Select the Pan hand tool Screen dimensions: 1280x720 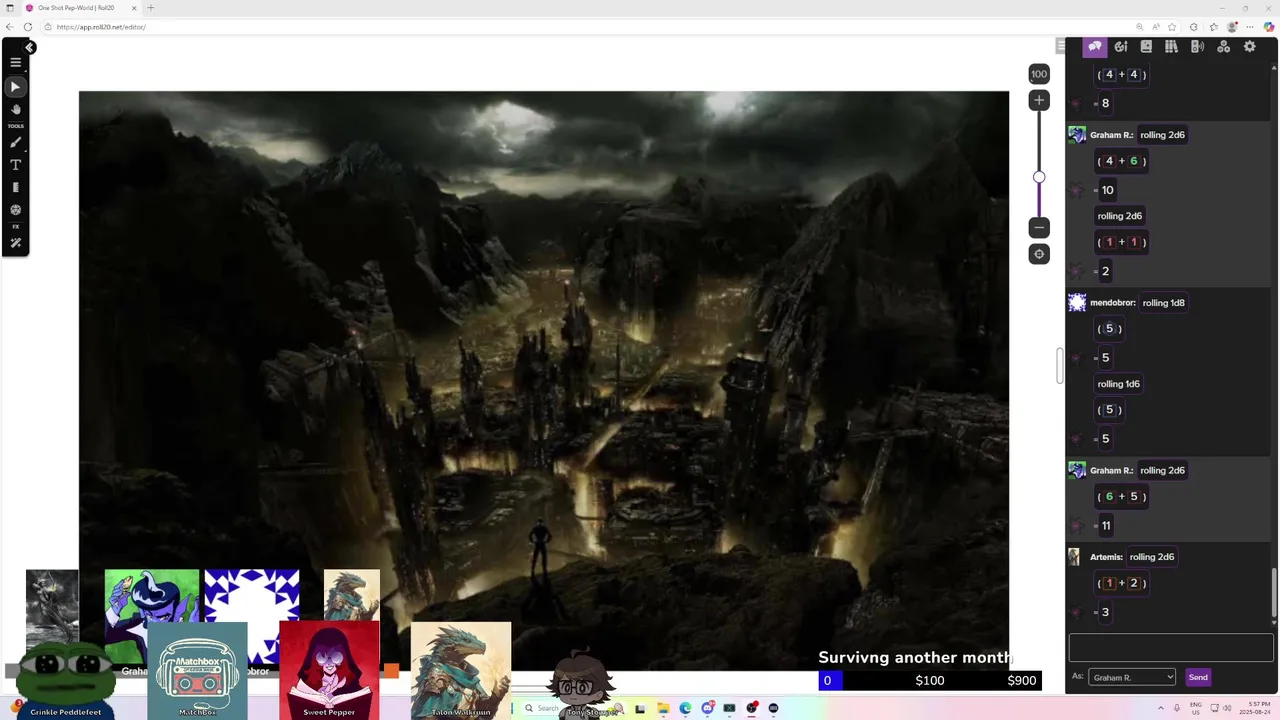pyautogui.click(x=15, y=109)
